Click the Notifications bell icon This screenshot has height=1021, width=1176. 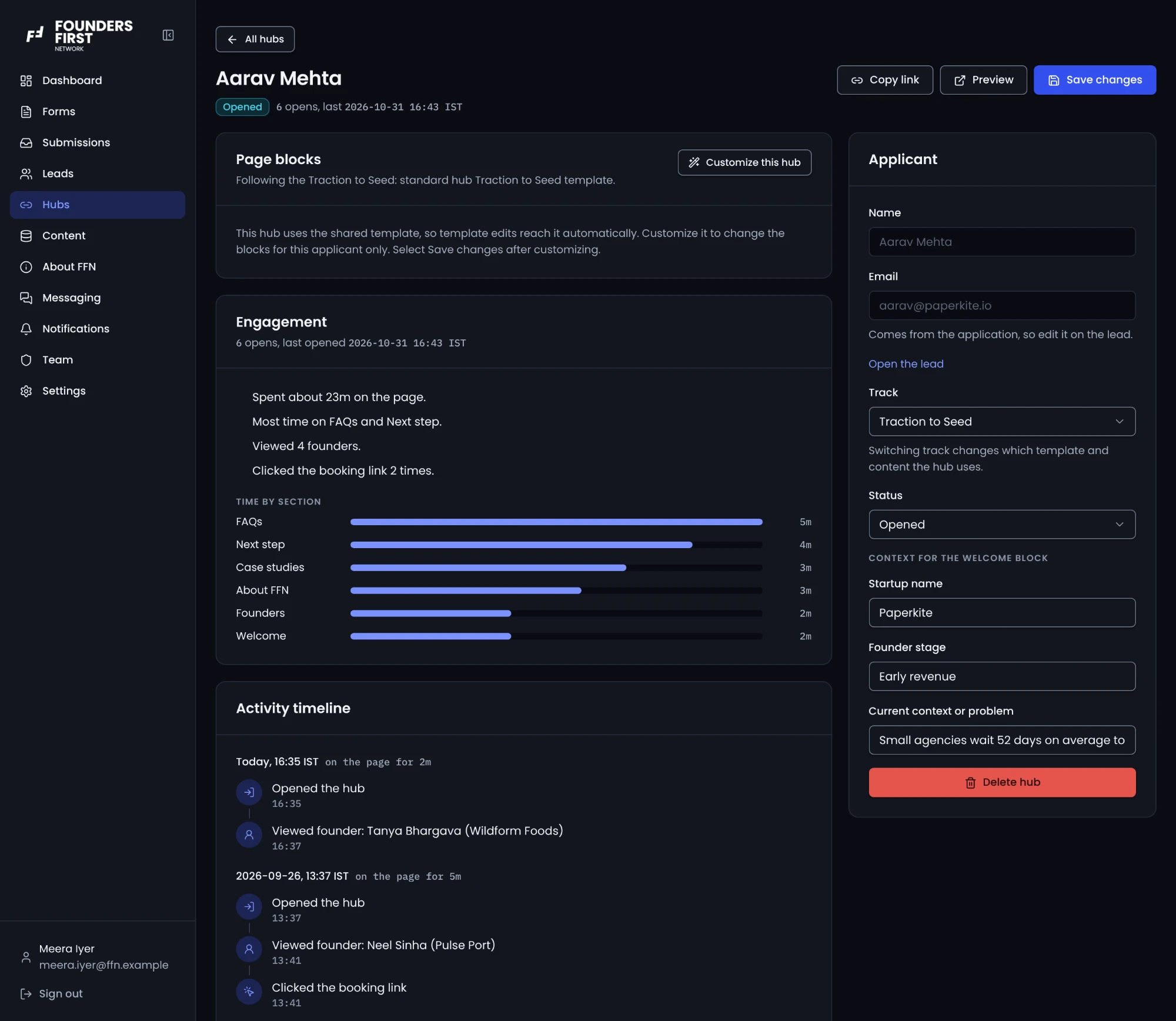26,329
